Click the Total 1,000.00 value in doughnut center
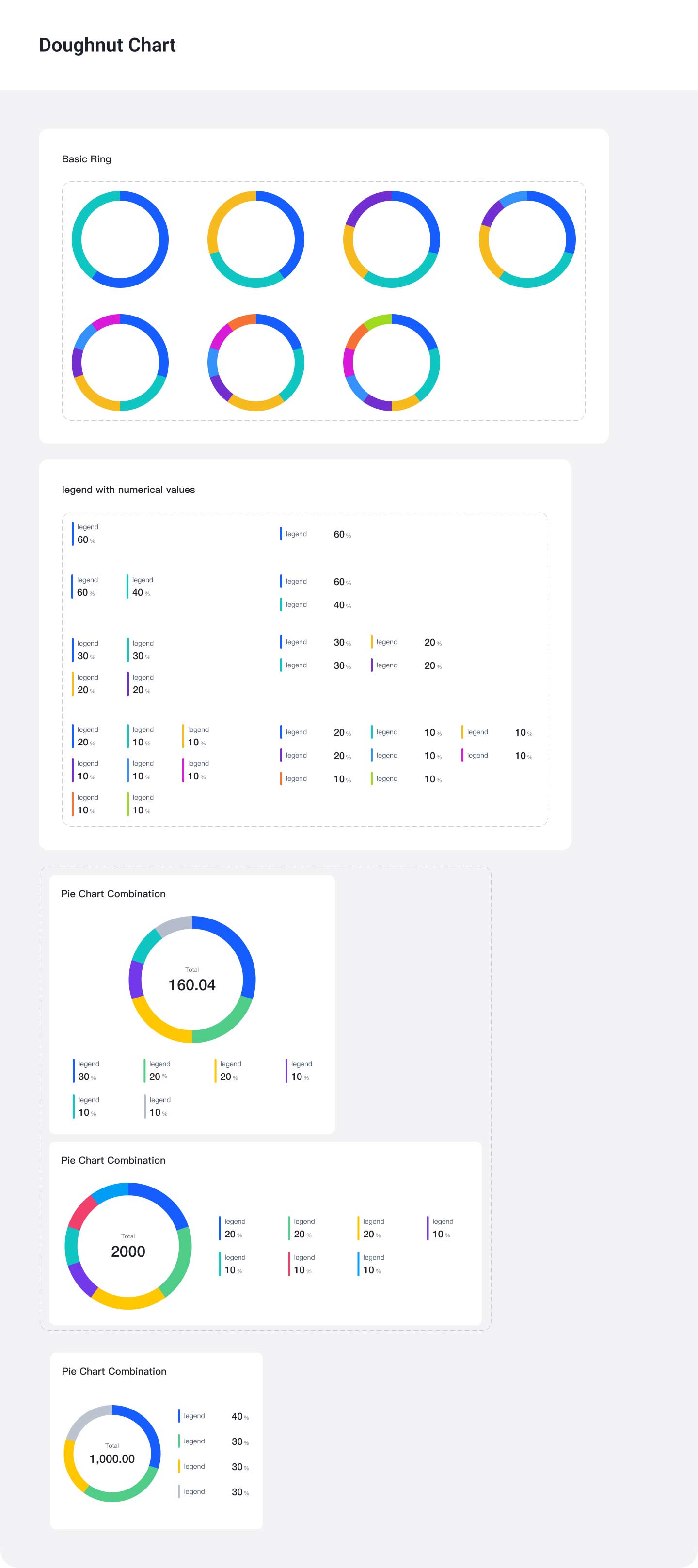This screenshot has height=1568, width=698. coord(112,1458)
